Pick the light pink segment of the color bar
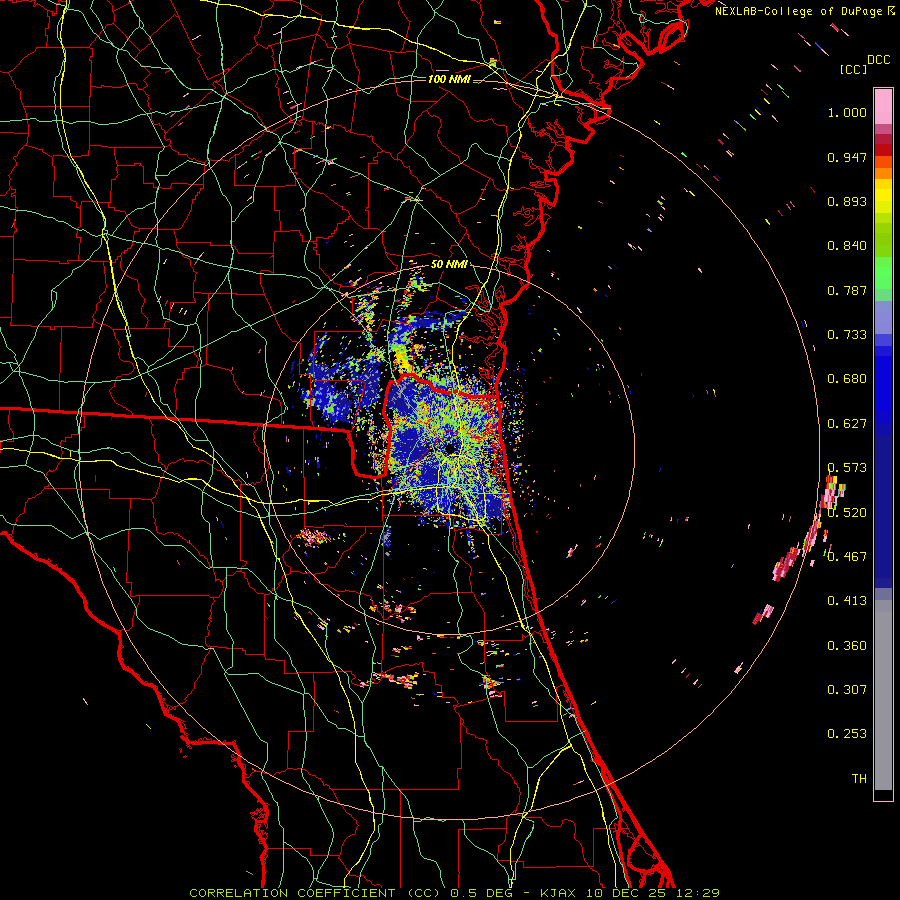Image resolution: width=900 pixels, height=900 pixels. 883,106
